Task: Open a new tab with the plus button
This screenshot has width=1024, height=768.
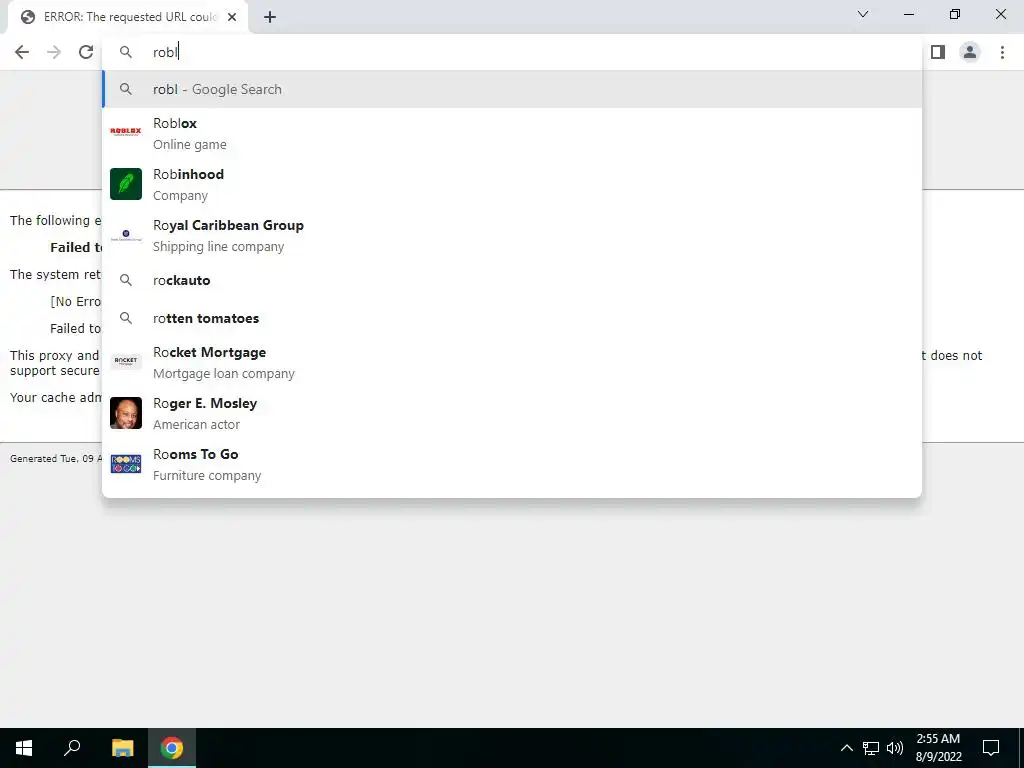Action: coord(270,18)
